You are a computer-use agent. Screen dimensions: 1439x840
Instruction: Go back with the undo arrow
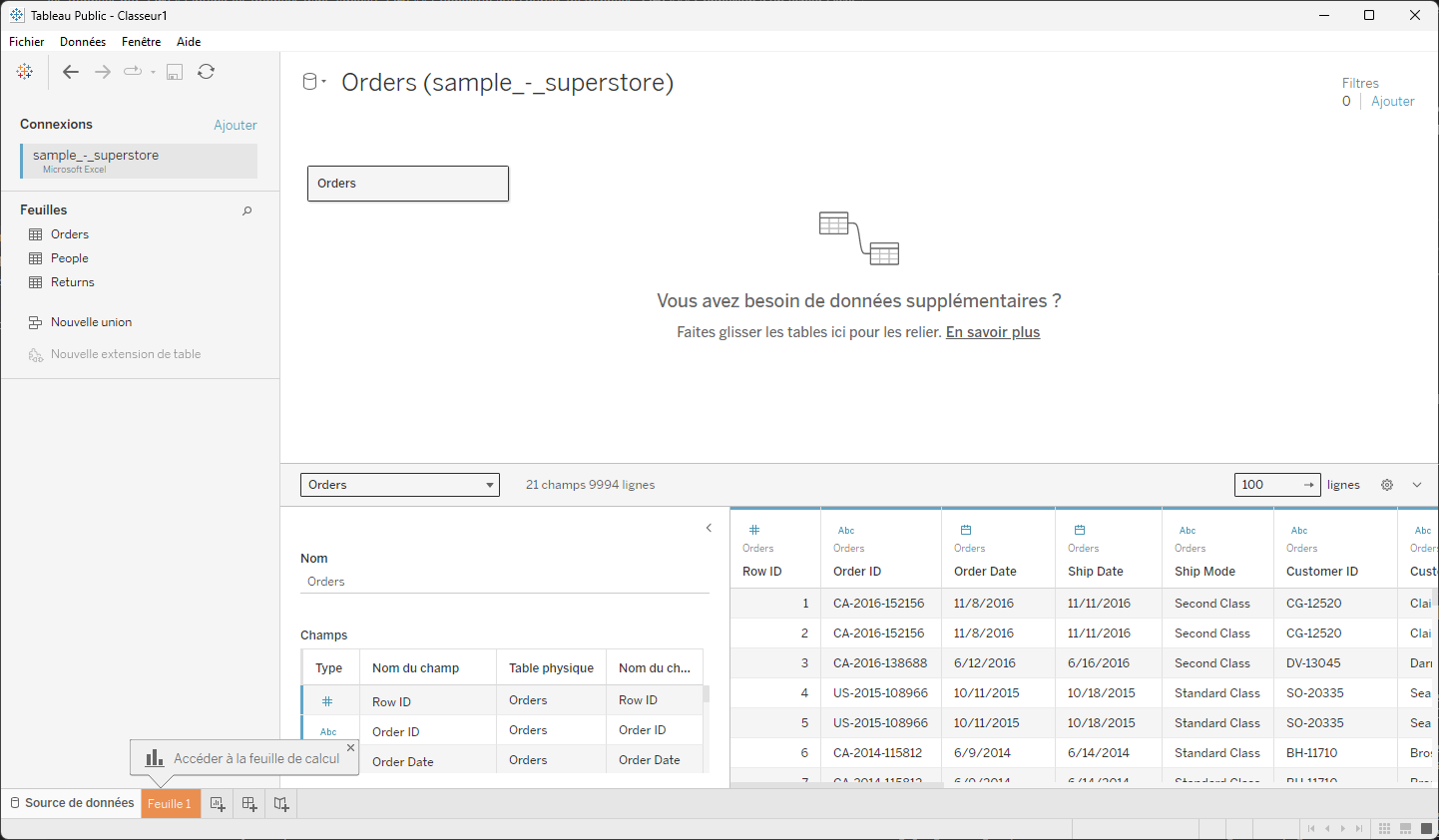click(x=70, y=72)
